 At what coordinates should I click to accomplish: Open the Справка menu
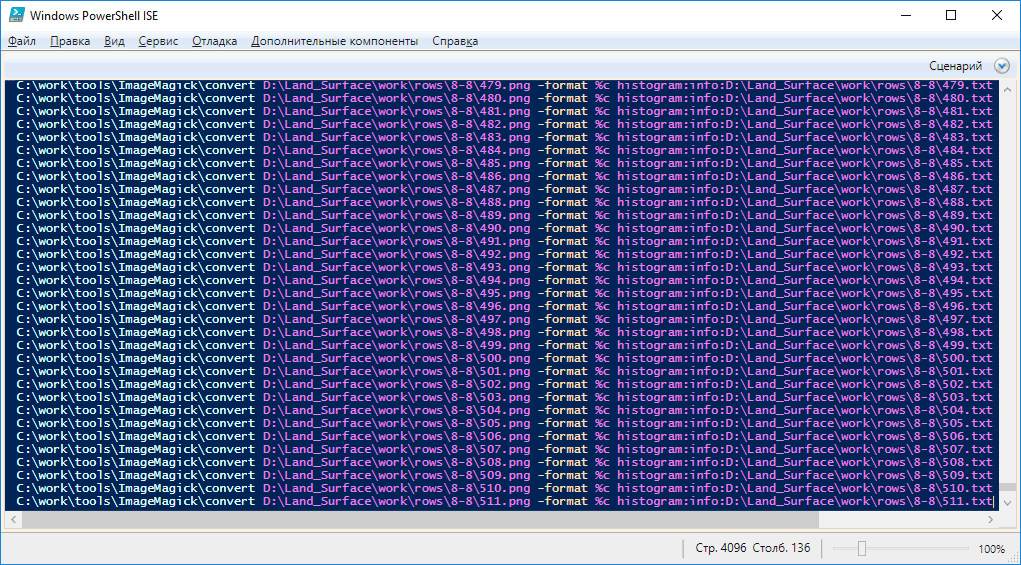tap(455, 41)
